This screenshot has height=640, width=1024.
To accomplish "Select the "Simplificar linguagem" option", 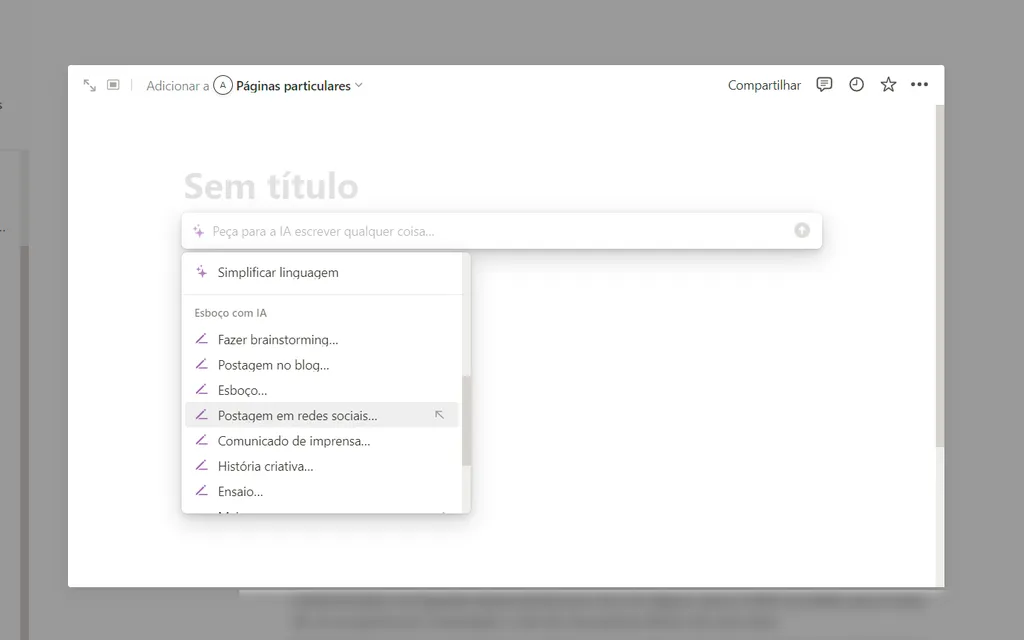I will click(278, 272).
